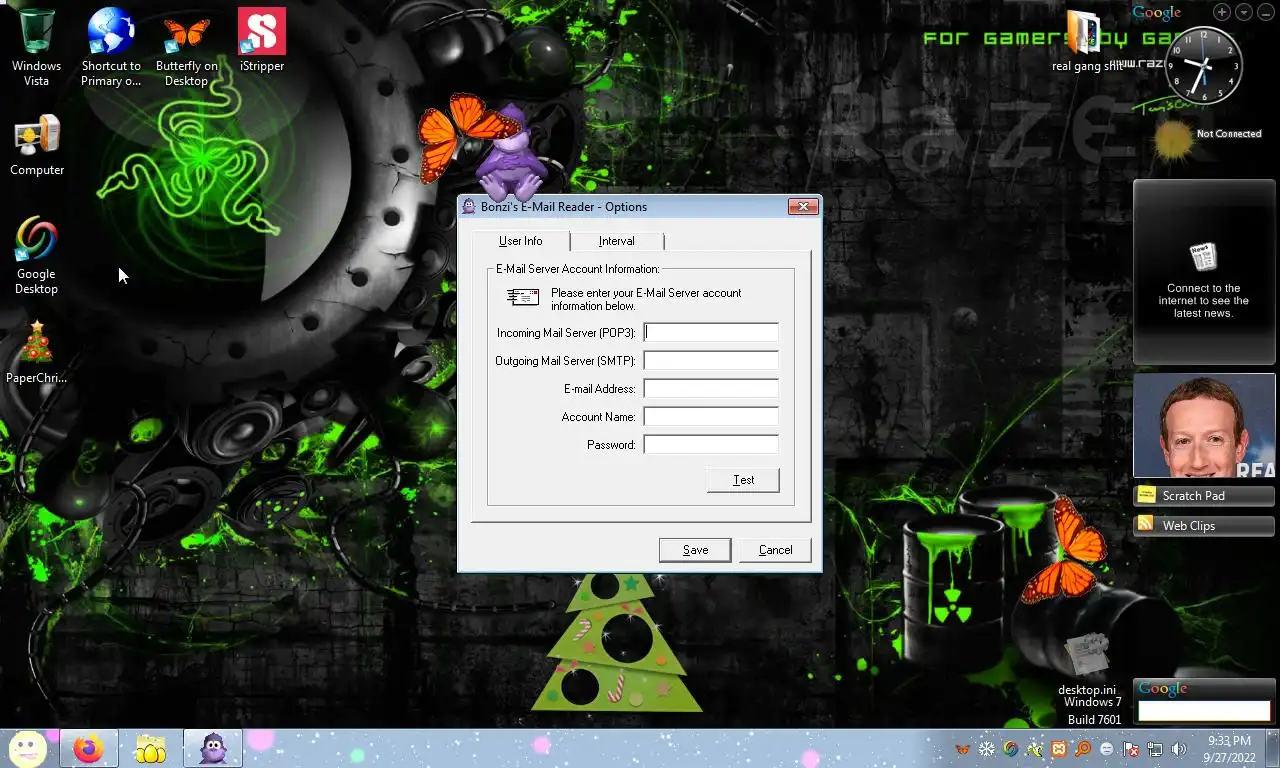Open the Computer desktop icon
1280x768 pixels.
pyautogui.click(x=37, y=146)
